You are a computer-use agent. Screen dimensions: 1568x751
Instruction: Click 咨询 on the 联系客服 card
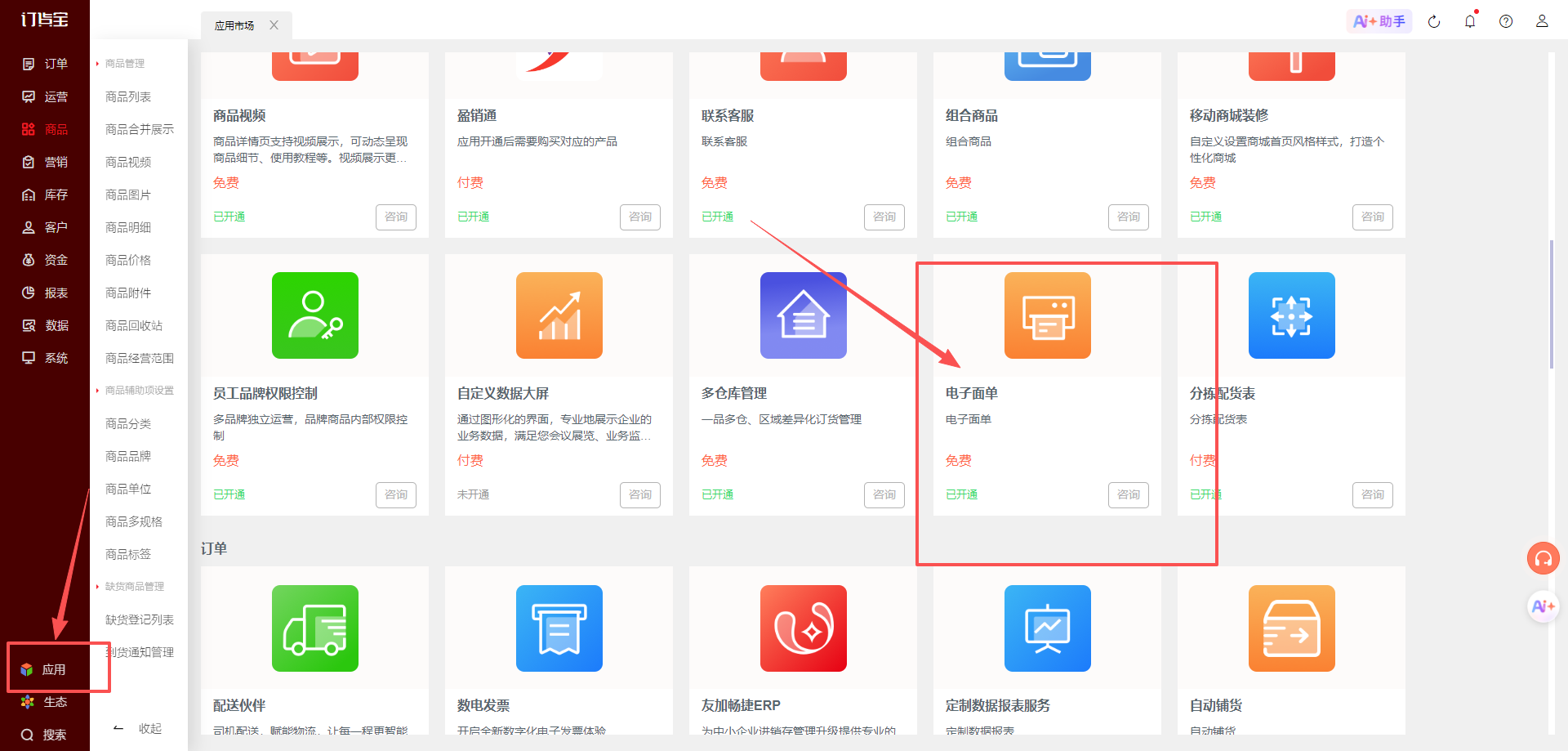(x=884, y=217)
